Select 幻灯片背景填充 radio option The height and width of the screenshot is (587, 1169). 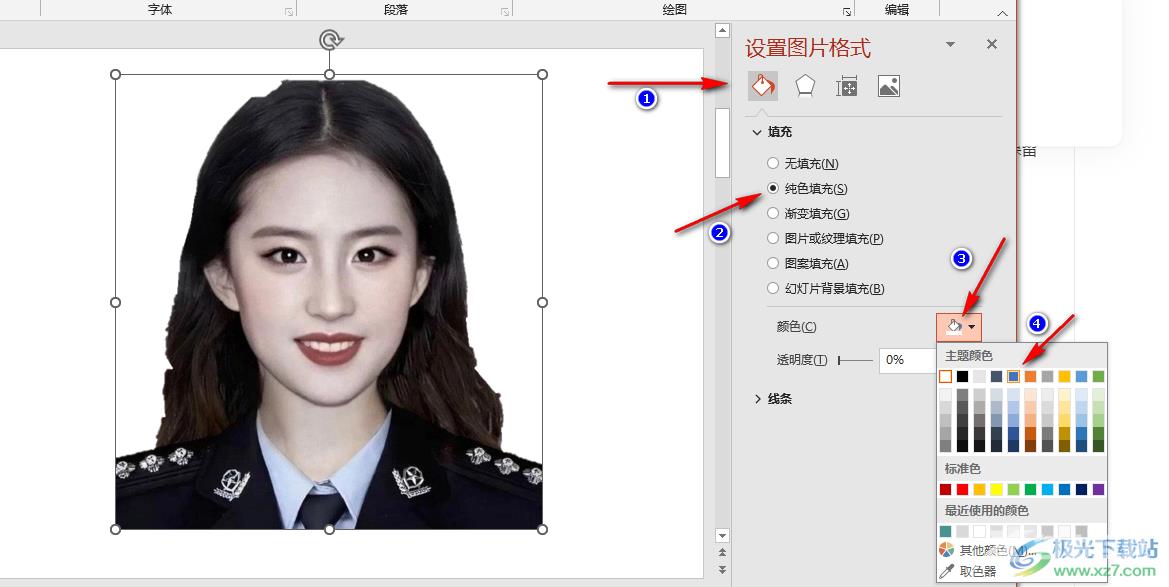(773, 288)
